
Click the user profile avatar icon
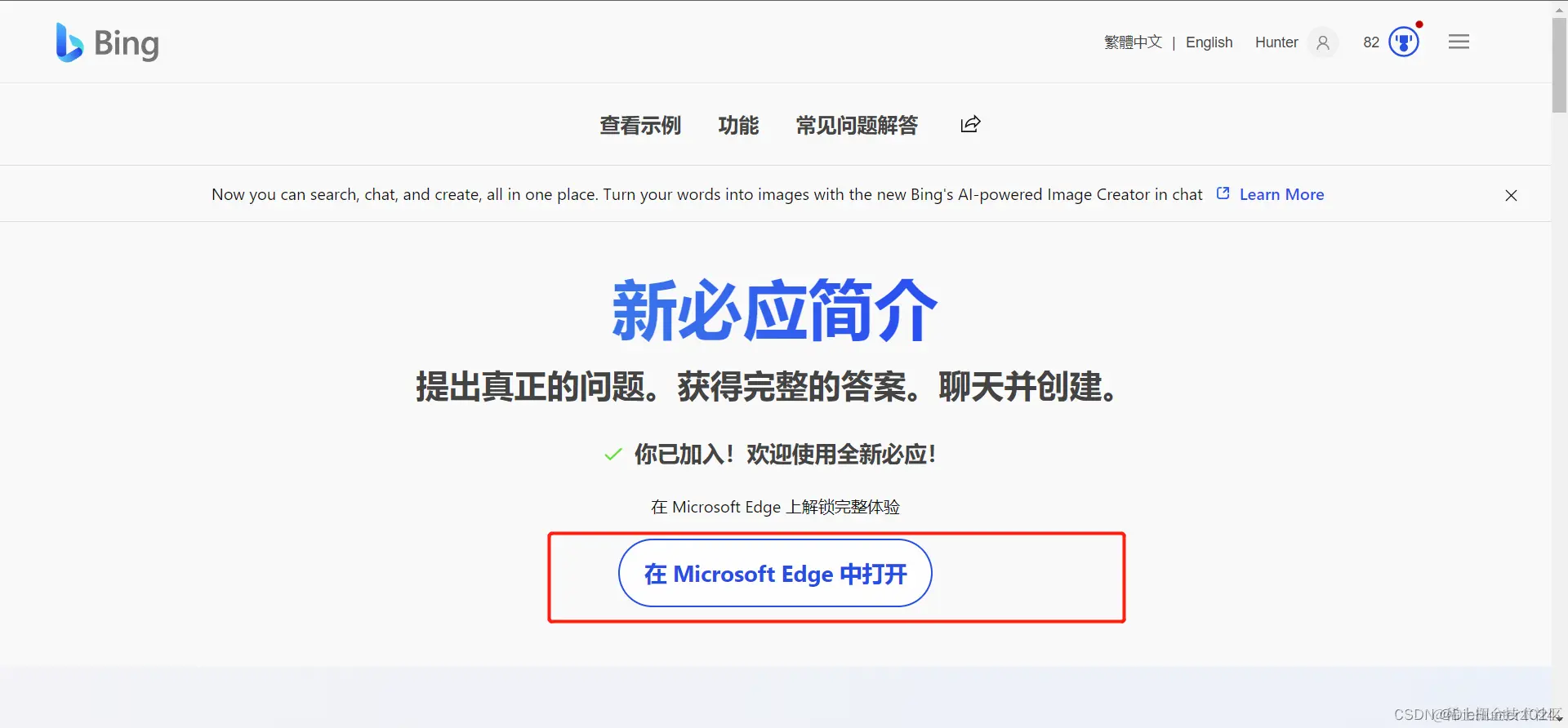(x=1323, y=42)
